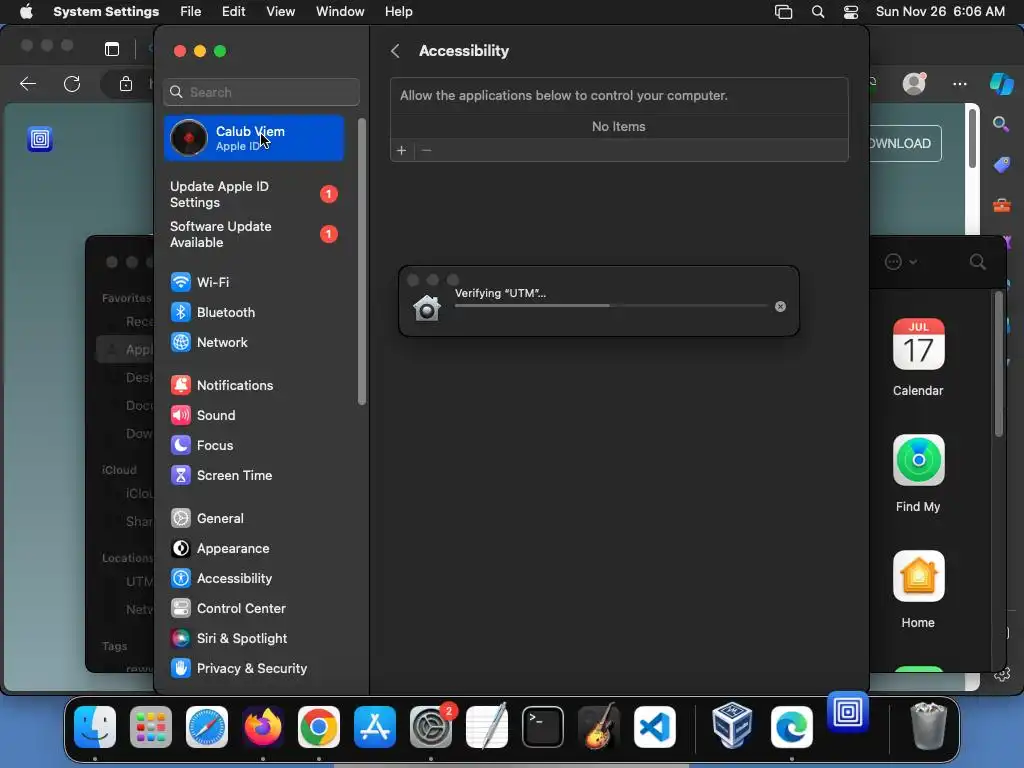The height and width of the screenshot is (768, 1024).
Task: Open Finder from the Dock
Action: click(x=95, y=727)
